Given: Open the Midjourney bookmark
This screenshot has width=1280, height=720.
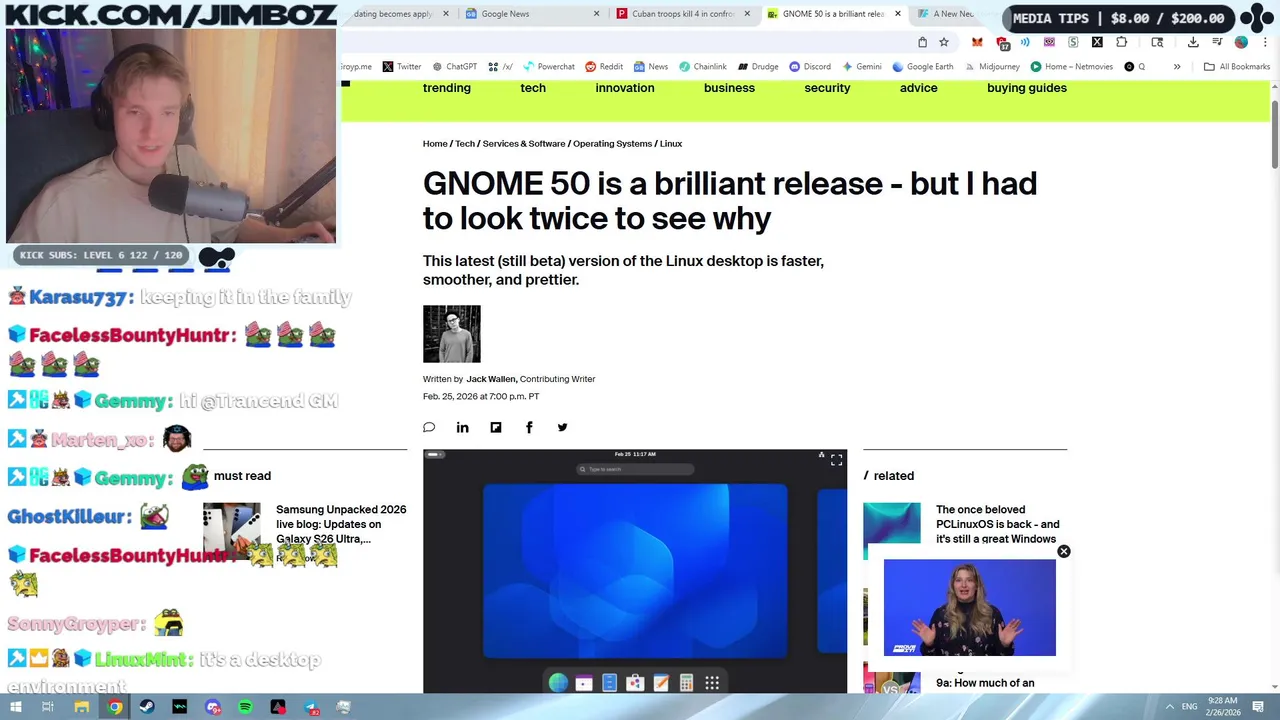Looking at the screenshot, I should (x=991, y=67).
